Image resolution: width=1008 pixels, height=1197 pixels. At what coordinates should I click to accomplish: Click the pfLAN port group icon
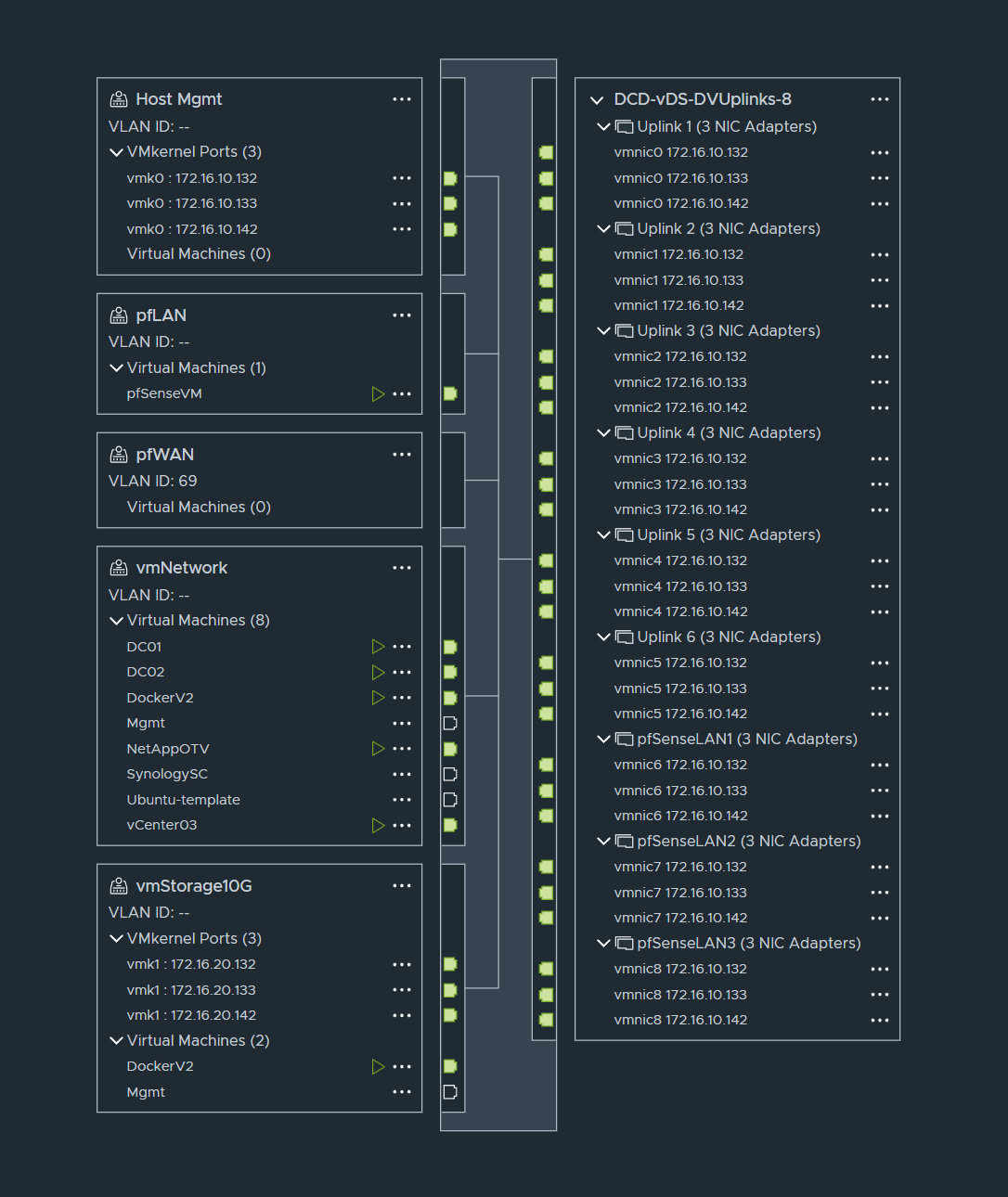coord(118,315)
